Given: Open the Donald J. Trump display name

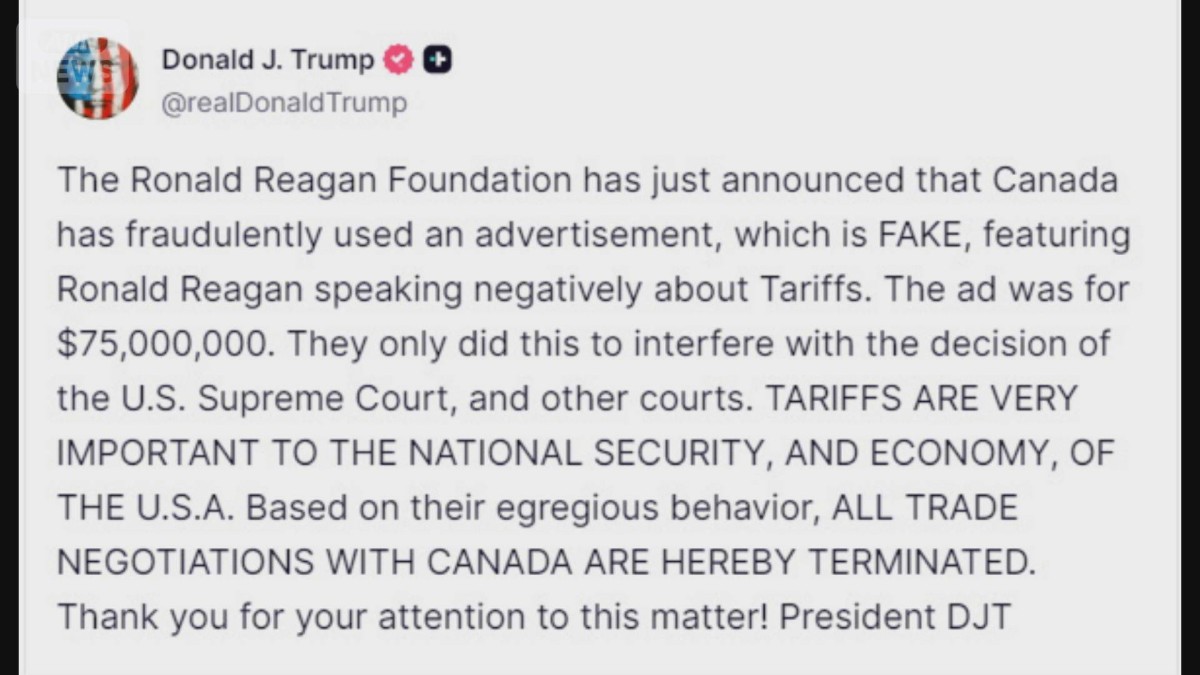Looking at the screenshot, I should tap(268, 60).
